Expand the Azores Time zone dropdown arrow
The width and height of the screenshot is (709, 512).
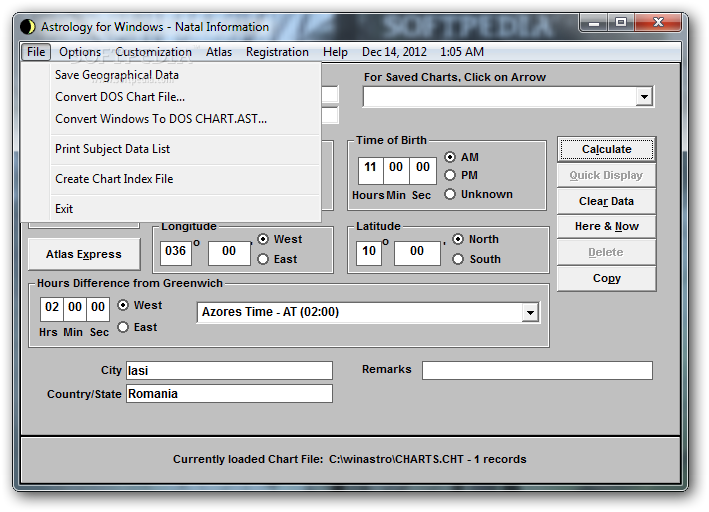pyautogui.click(x=530, y=313)
